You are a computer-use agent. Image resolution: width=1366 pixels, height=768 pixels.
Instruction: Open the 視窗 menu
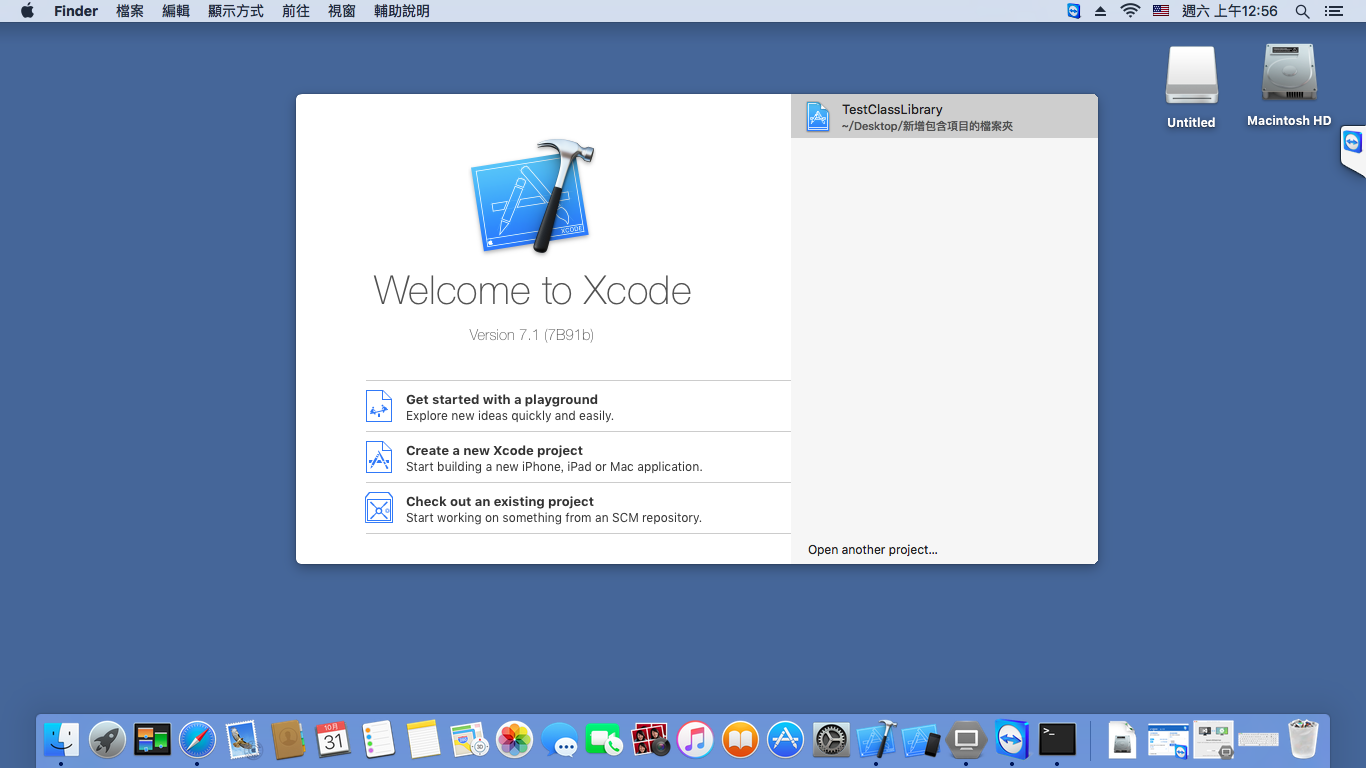tap(342, 11)
